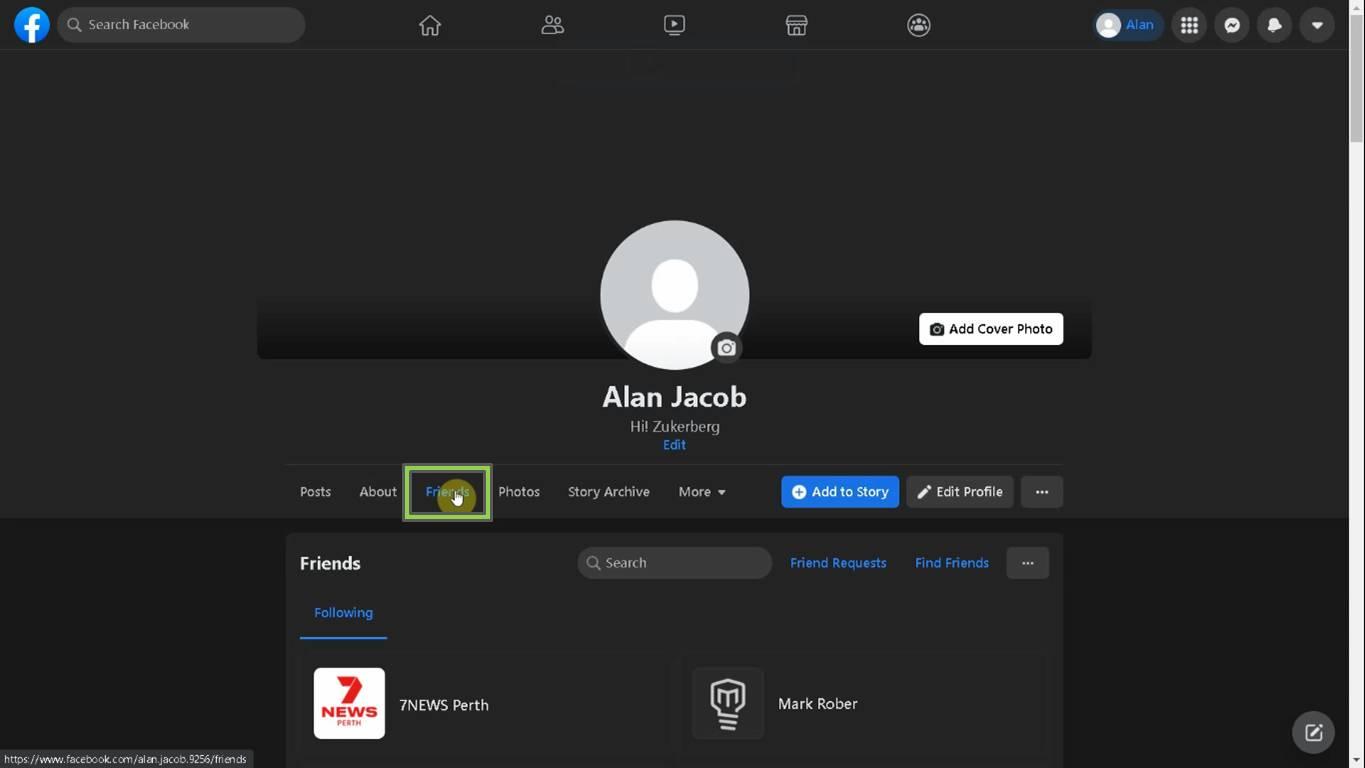This screenshot has height=768, width=1365.
Task: Click Add to Story button
Action: point(840,492)
